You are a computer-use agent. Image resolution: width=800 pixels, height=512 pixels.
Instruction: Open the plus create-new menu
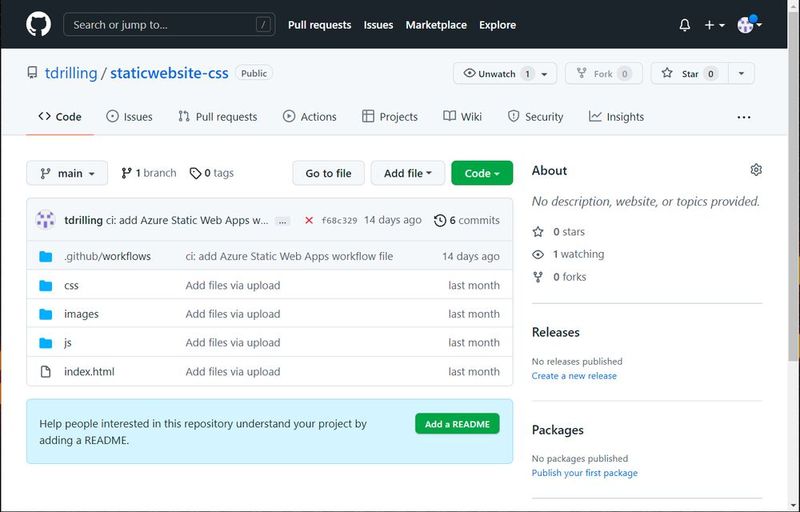point(714,24)
